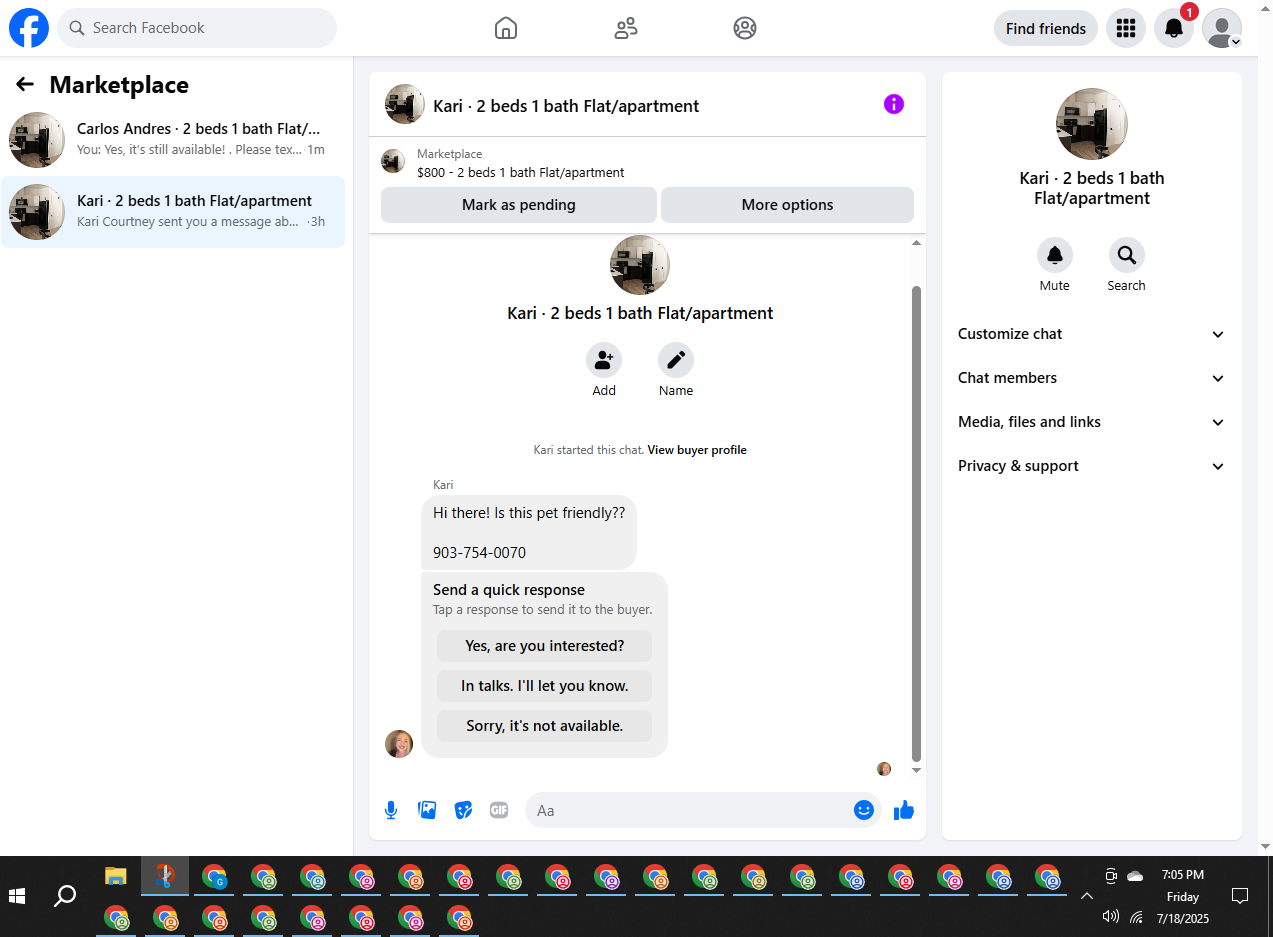Expand Customize chat section
Image resolution: width=1273 pixels, height=937 pixels.
[x=1092, y=334]
